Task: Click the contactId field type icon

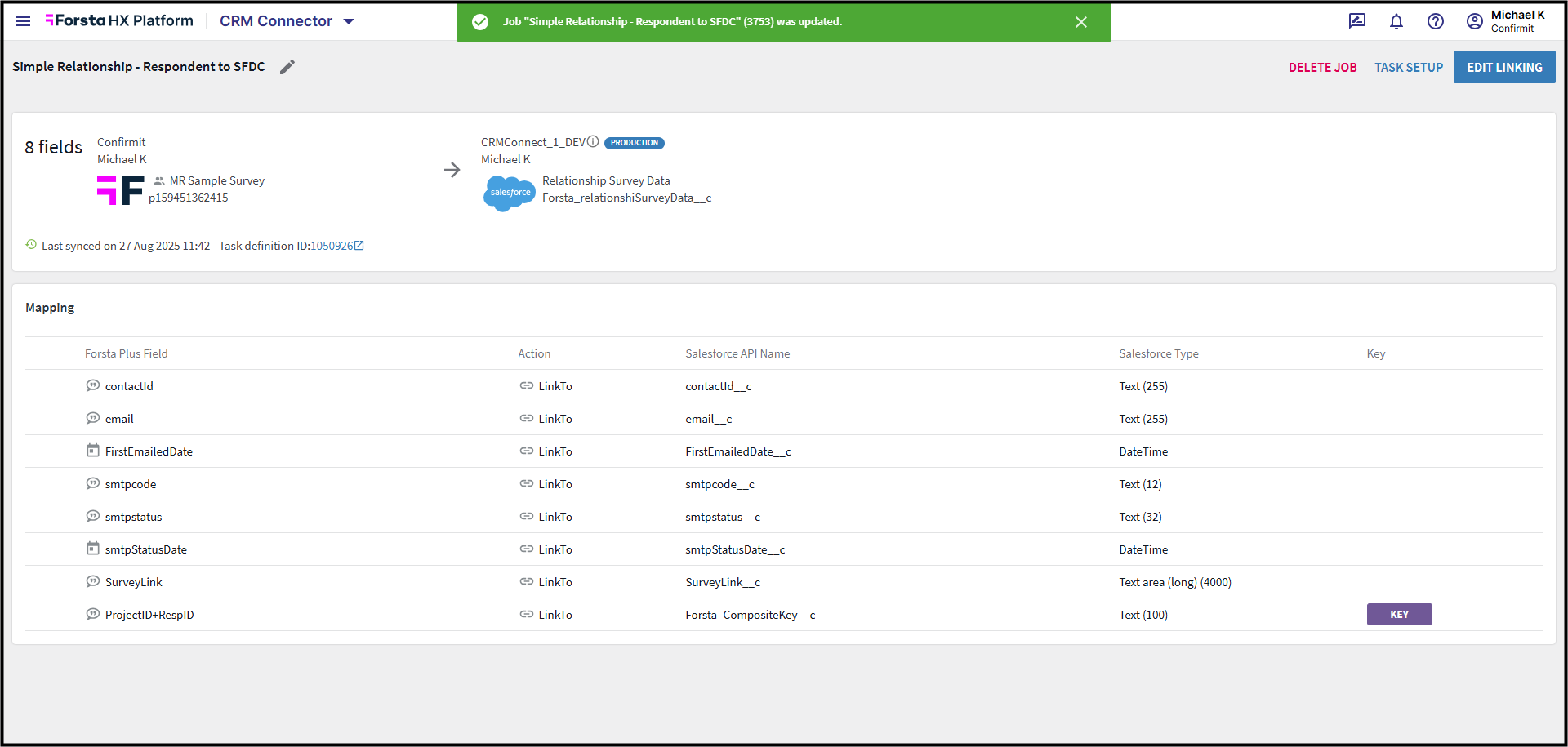Action: (x=93, y=385)
